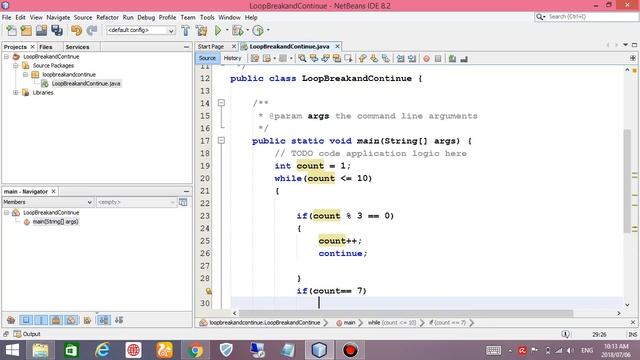The image size is (640, 360).
Task: Toggle Sort by Name in Navigator
Action: click(104, 320)
